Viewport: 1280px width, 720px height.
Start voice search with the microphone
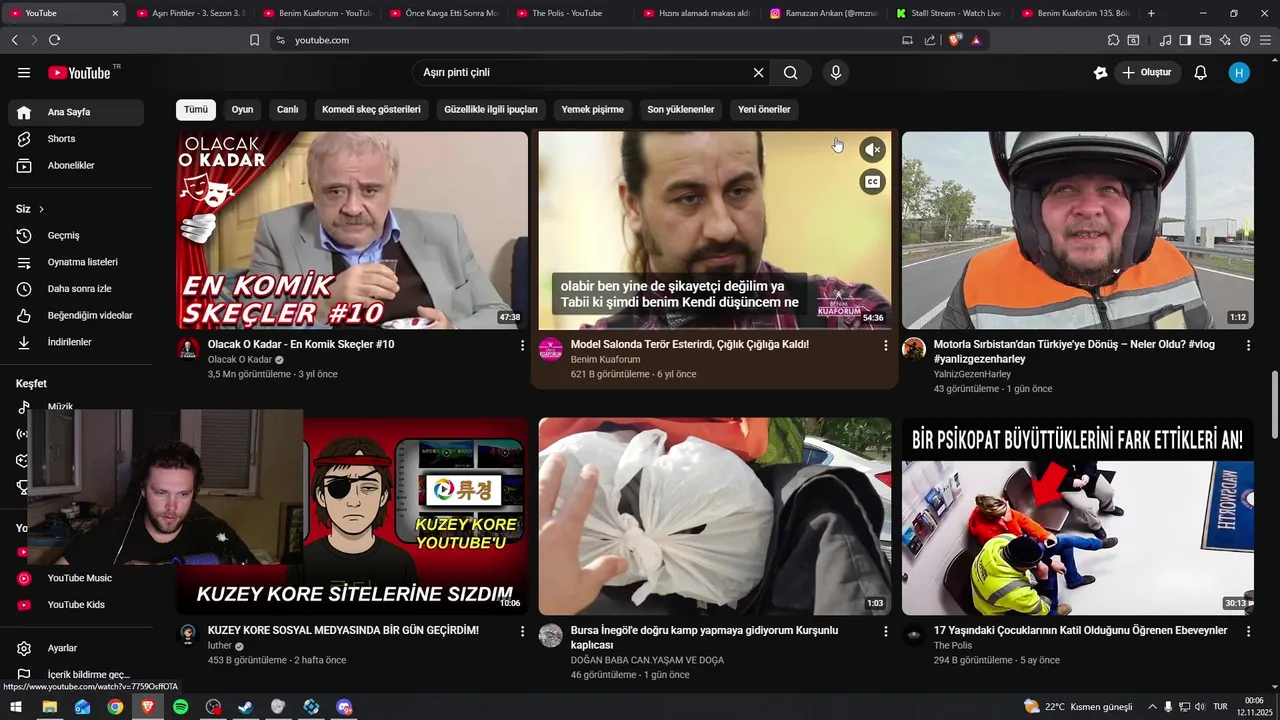pyautogui.click(x=836, y=72)
